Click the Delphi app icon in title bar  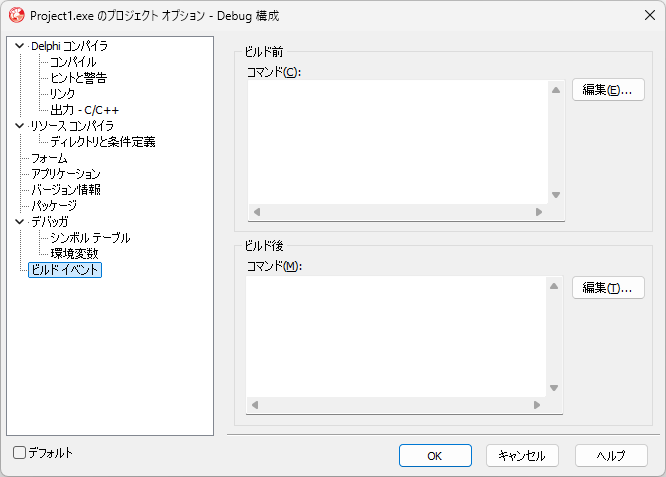[x=17, y=15]
